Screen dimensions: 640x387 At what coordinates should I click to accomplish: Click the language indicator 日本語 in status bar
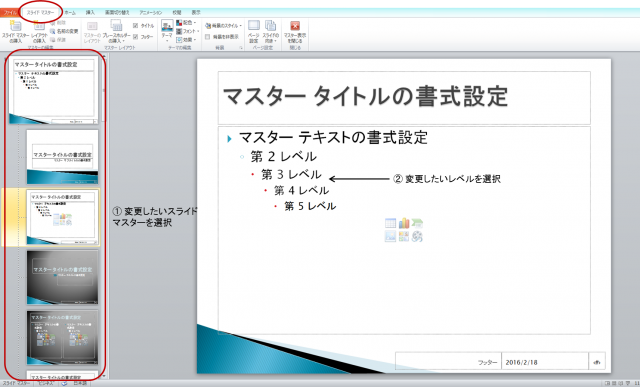(80, 383)
